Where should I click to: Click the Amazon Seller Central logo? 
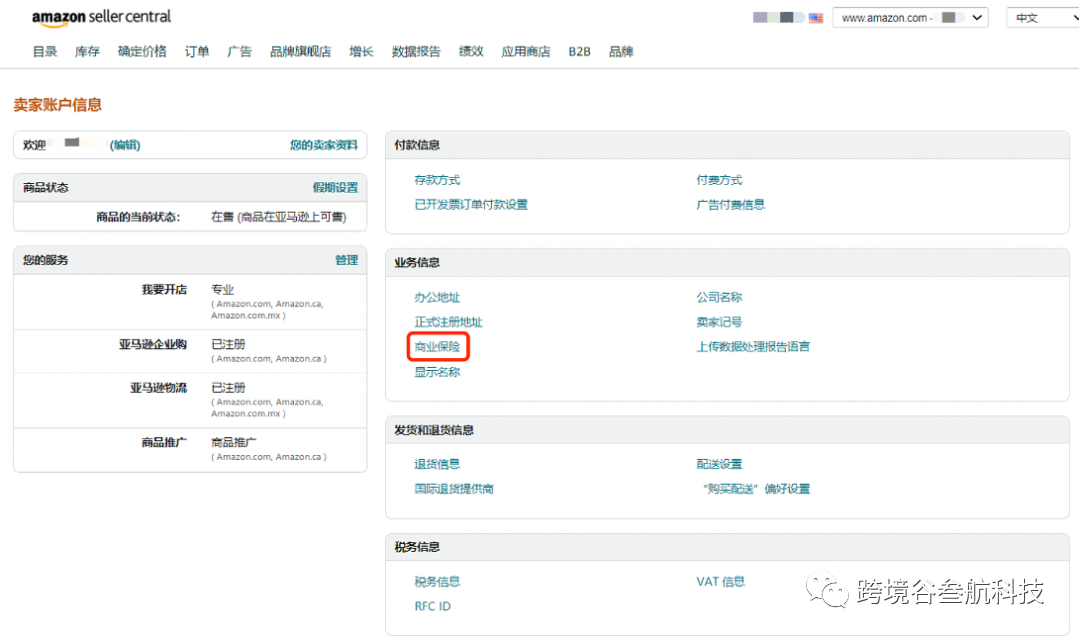pyautogui.click(x=100, y=17)
